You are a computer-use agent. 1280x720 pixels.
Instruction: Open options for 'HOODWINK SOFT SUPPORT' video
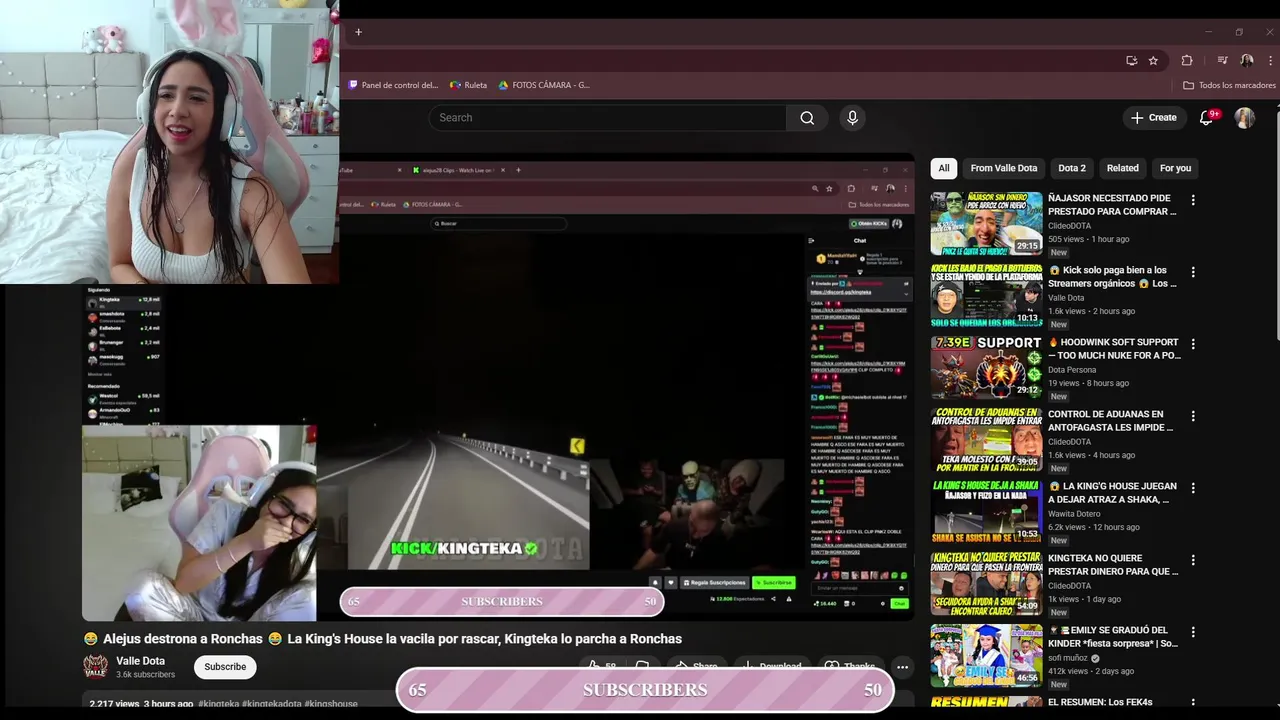coord(1192,344)
